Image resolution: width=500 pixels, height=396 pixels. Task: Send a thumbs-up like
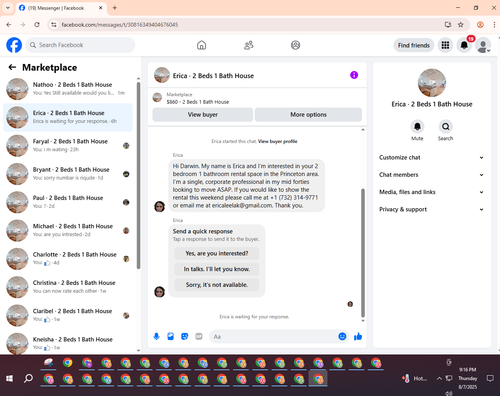coord(358,336)
